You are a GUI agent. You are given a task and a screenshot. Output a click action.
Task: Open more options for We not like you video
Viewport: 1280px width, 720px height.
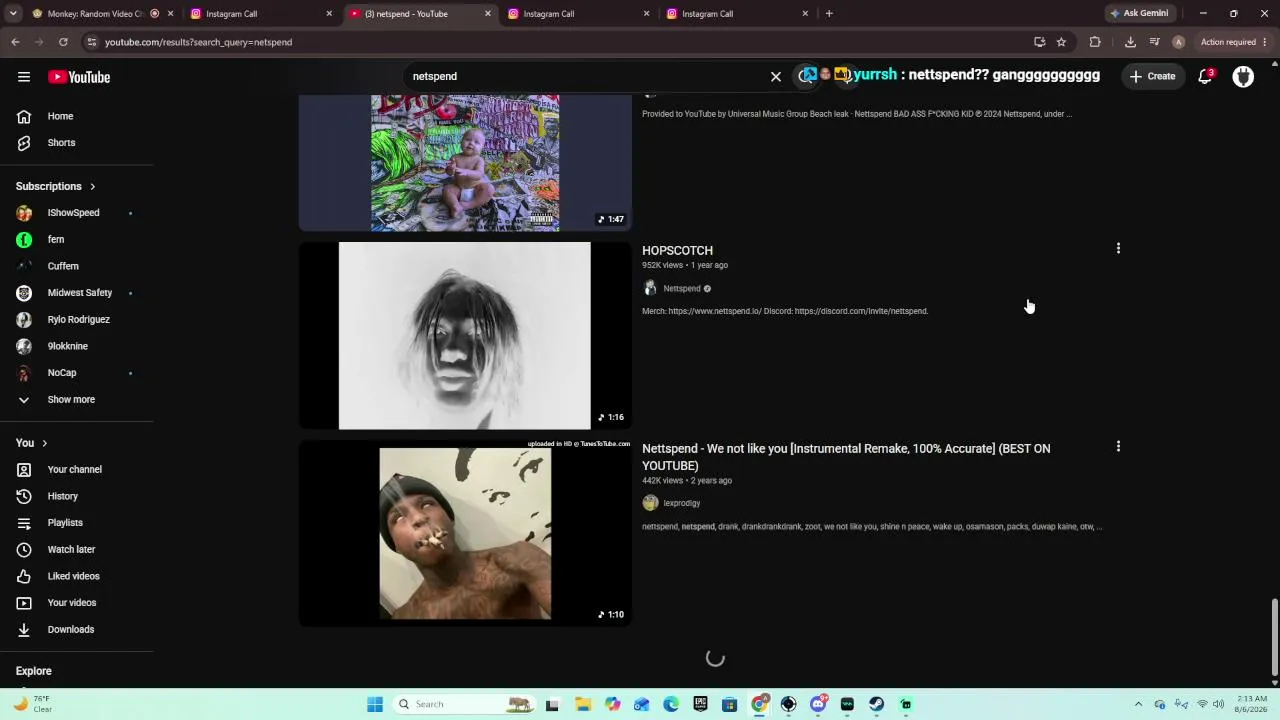1118,447
